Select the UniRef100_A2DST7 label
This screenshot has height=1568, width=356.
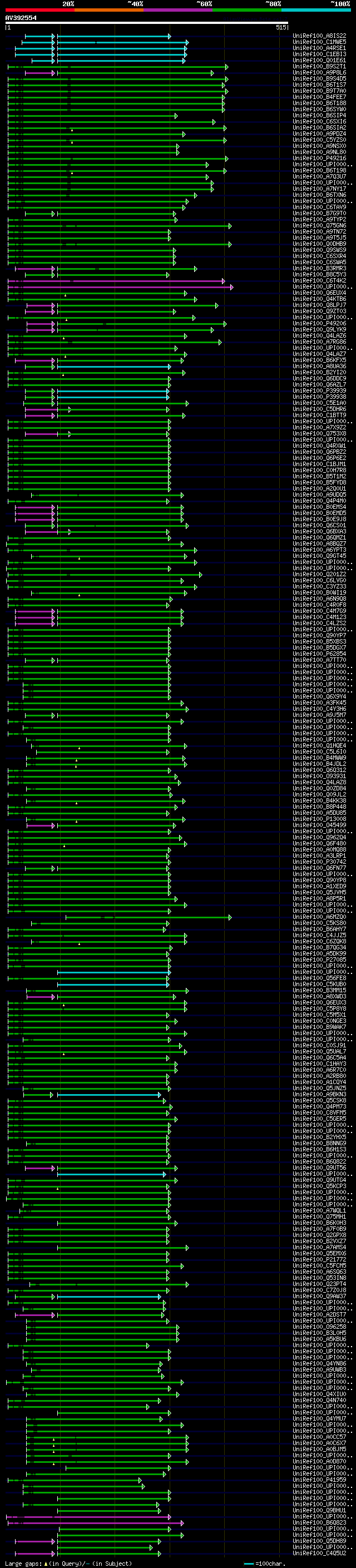319,1315
